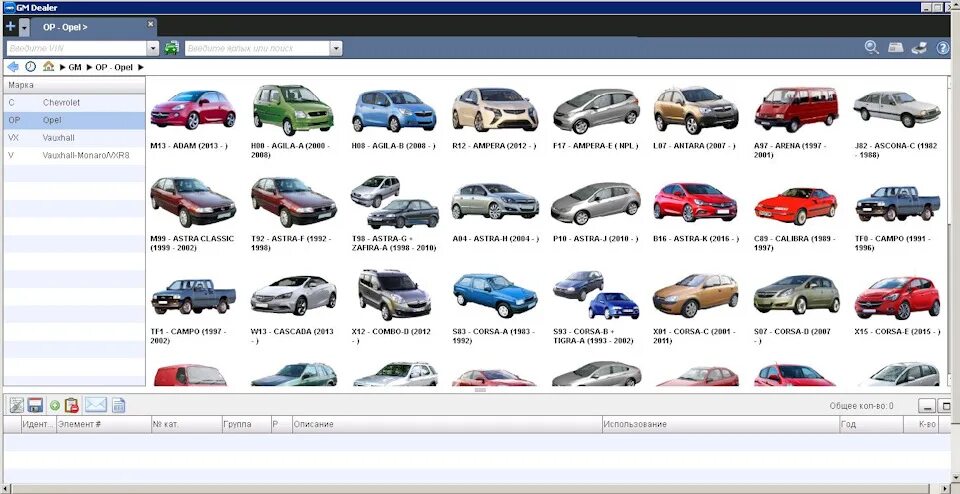Image resolution: width=960 pixels, height=494 pixels.
Task: Click the green add circle icon
Action: pos(54,405)
